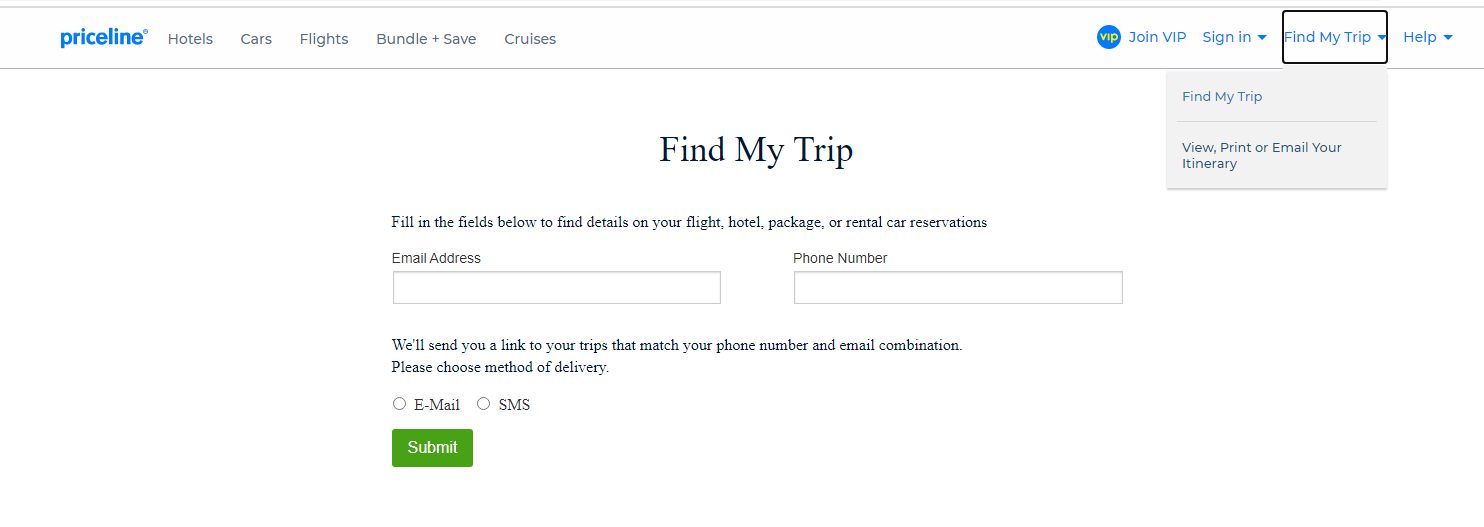This screenshot has width=1484, height=527.
Task: Click the priceline logo
Action: point(104,38)
